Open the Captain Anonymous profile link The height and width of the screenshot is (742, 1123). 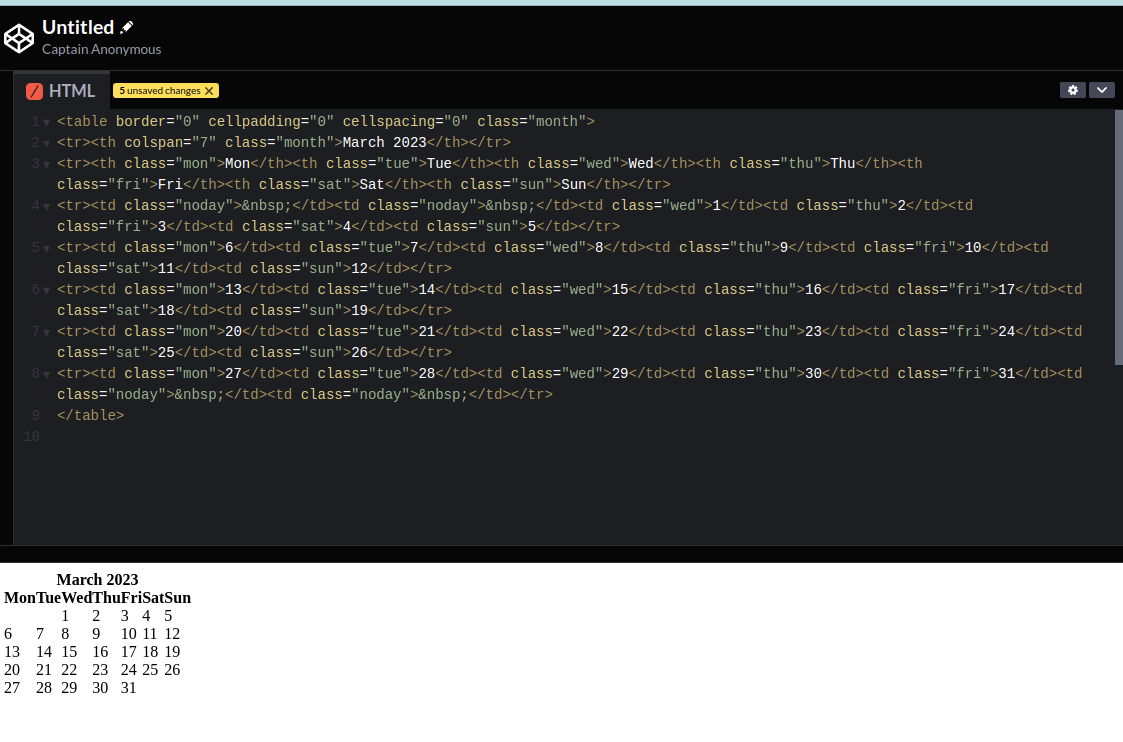point(101,49)
